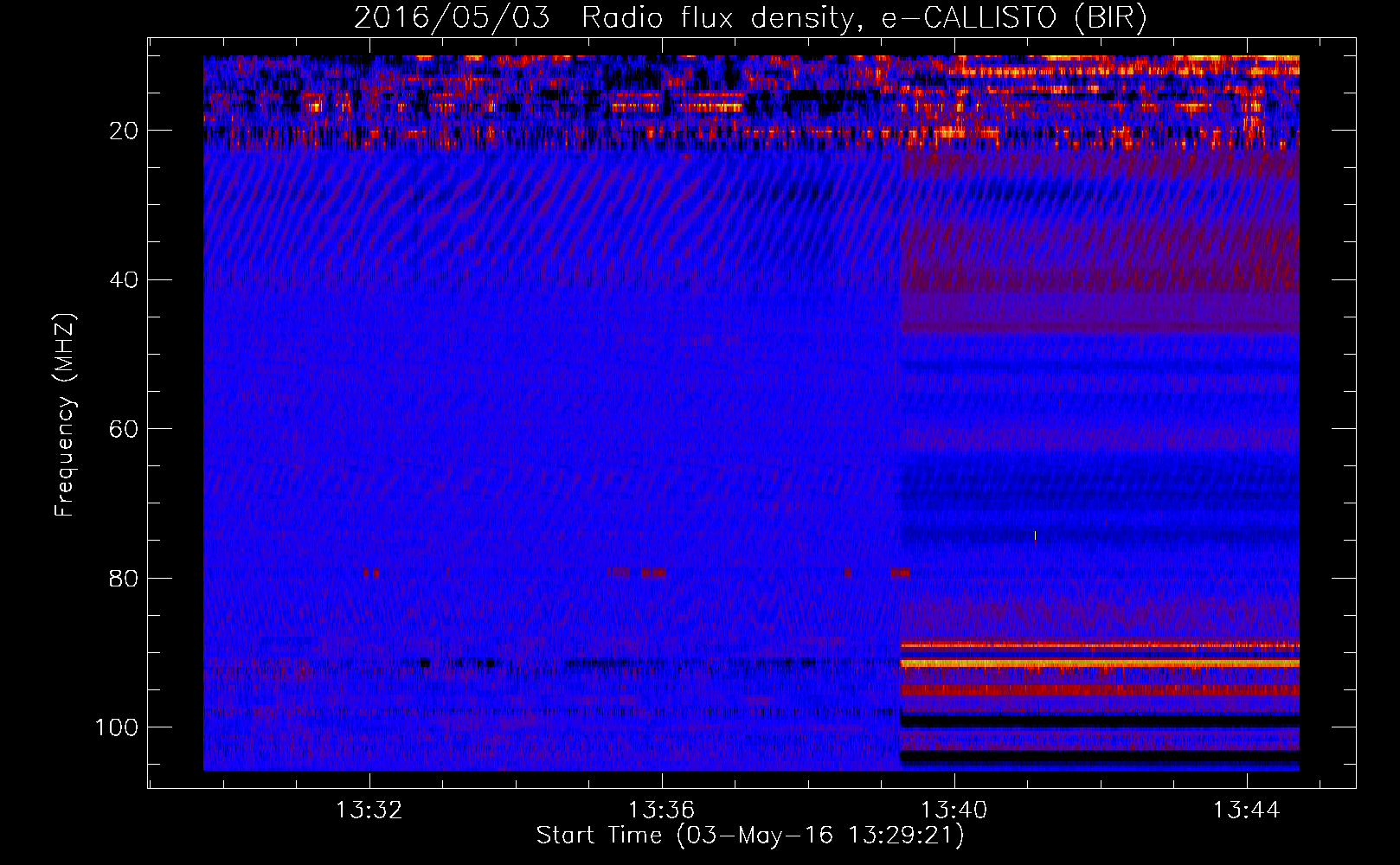Click the '13:44' time tick label
Image resolution: width=1400 pixels, height=865 pixels.
point(1247,811)
